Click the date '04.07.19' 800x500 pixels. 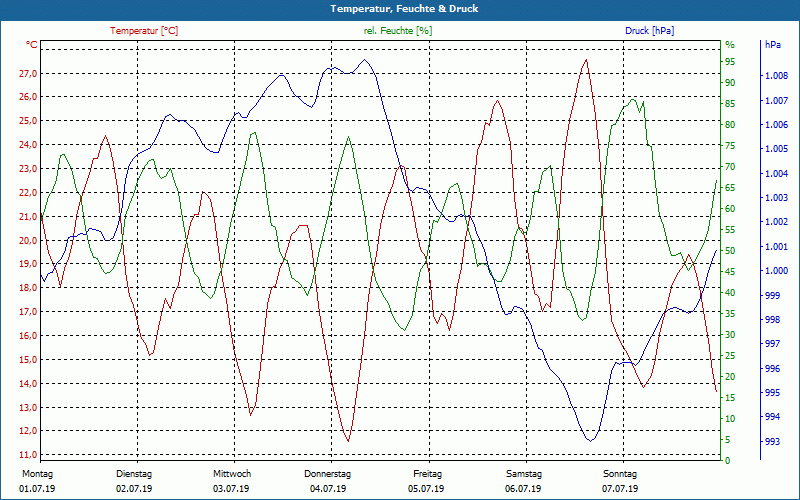[x=328, y=489]
